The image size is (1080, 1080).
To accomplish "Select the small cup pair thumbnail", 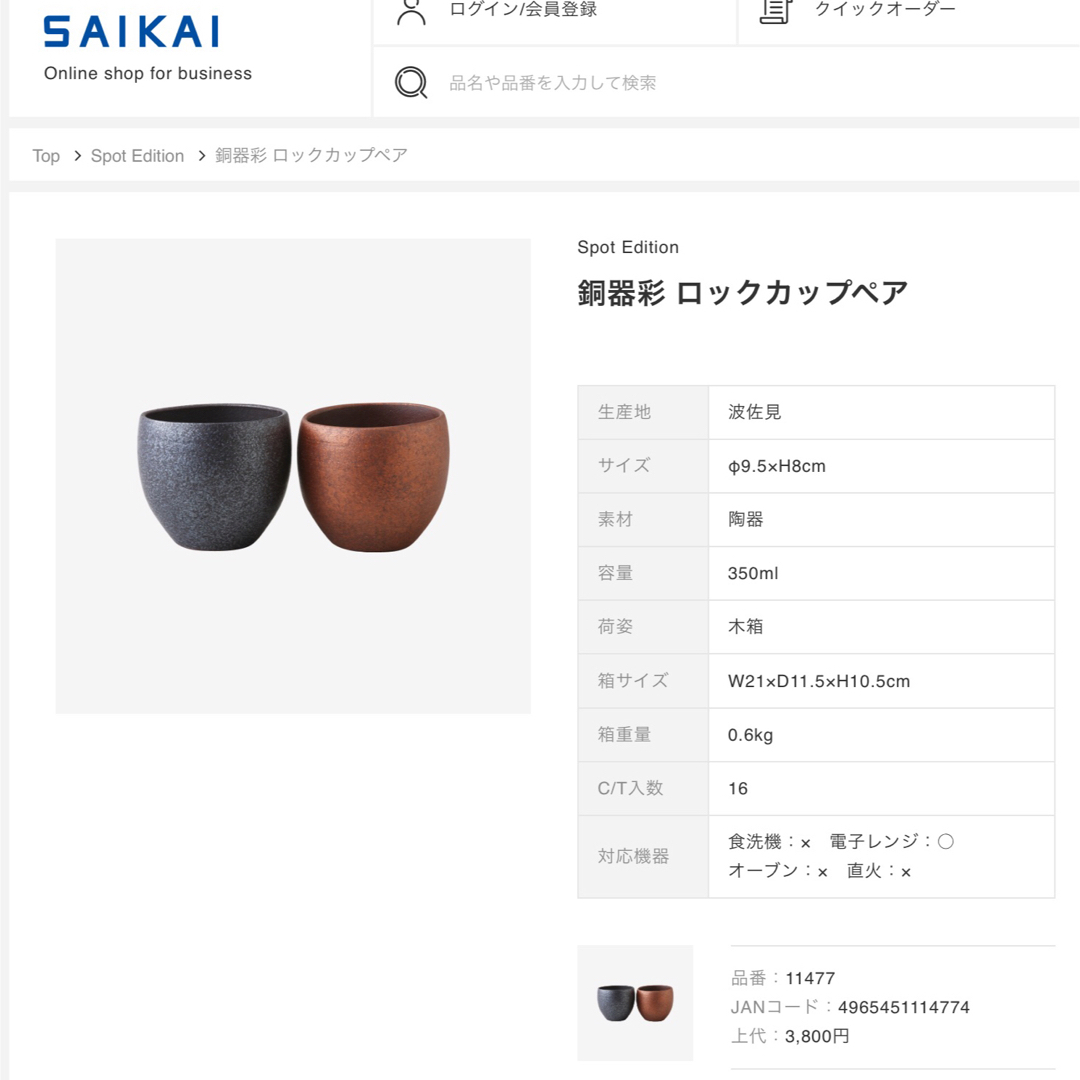I will pyautogui.click(x=635, y=1003).
